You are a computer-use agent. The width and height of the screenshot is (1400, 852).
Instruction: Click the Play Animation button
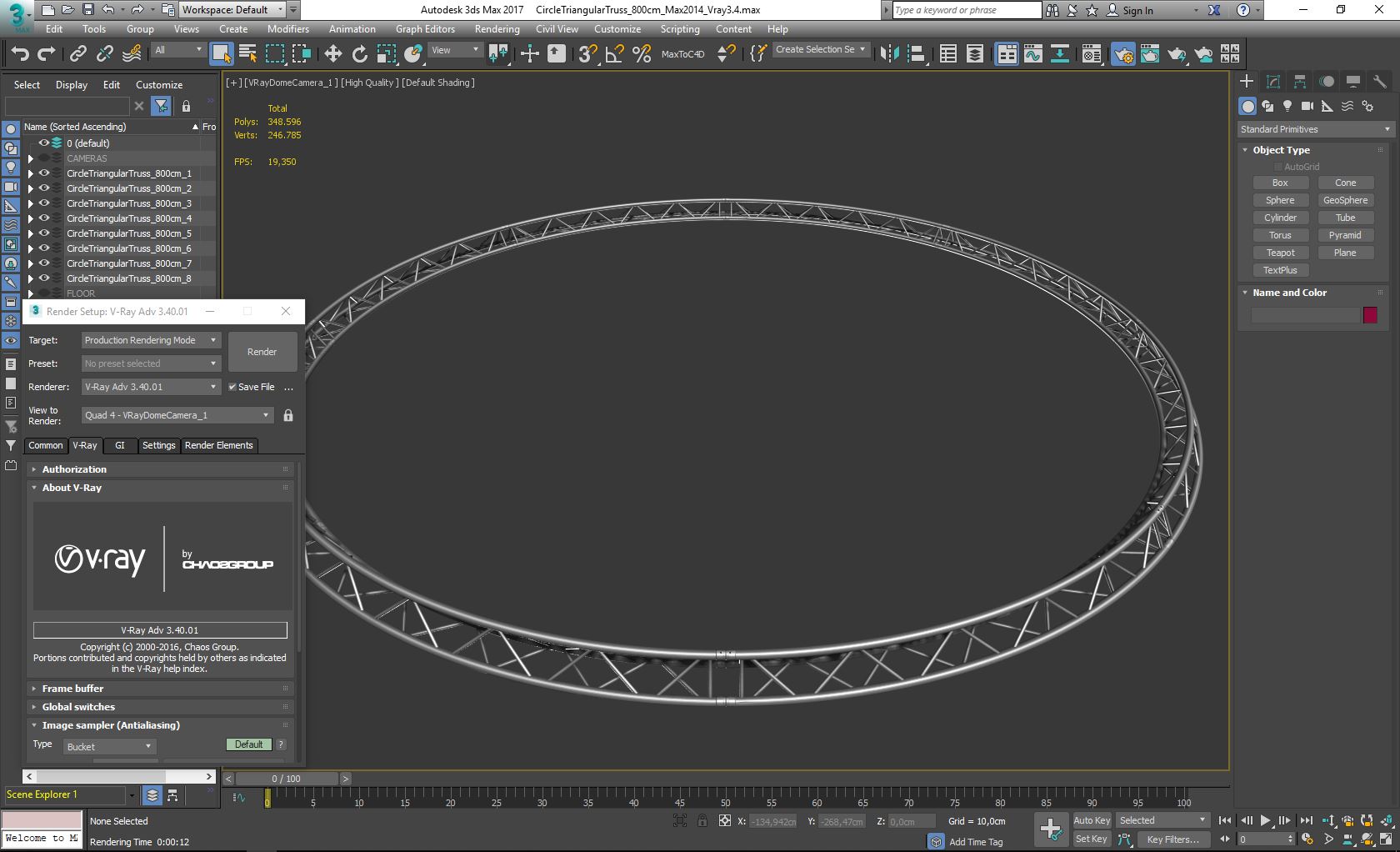point(1265,820)
